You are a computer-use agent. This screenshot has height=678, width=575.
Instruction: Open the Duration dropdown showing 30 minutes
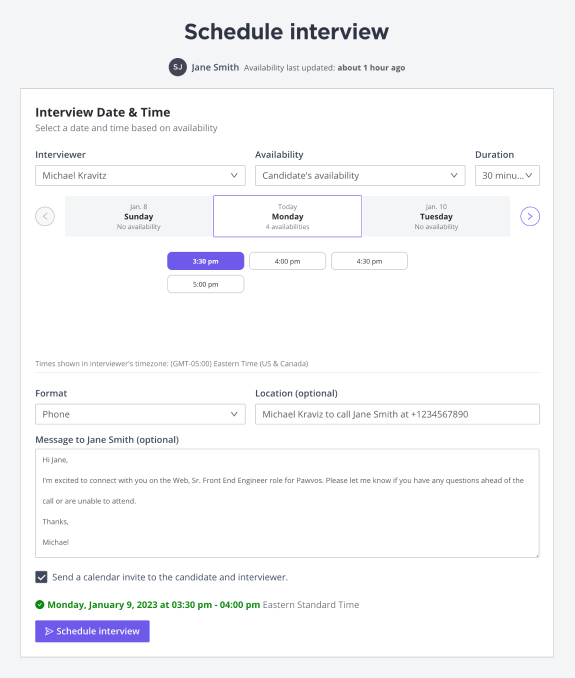point(507,176)
